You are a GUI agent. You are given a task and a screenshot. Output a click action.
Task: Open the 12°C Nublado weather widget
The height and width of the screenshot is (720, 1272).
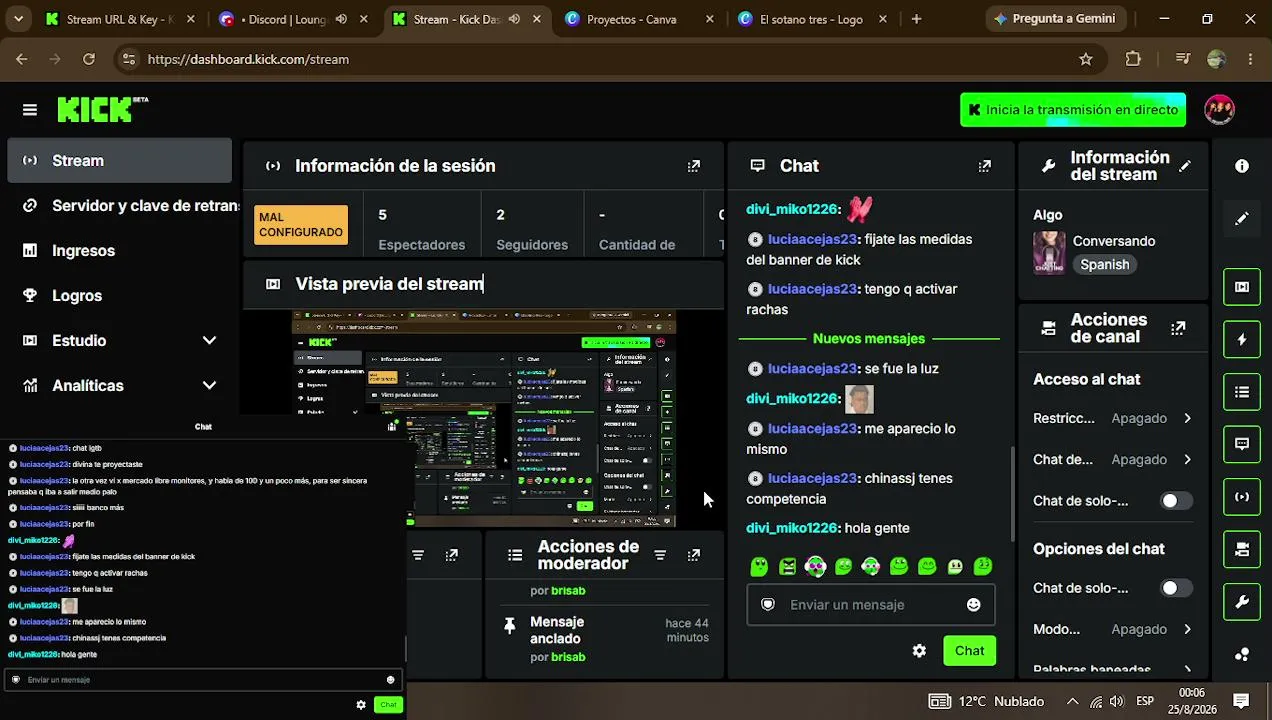[x=986, y=701]
